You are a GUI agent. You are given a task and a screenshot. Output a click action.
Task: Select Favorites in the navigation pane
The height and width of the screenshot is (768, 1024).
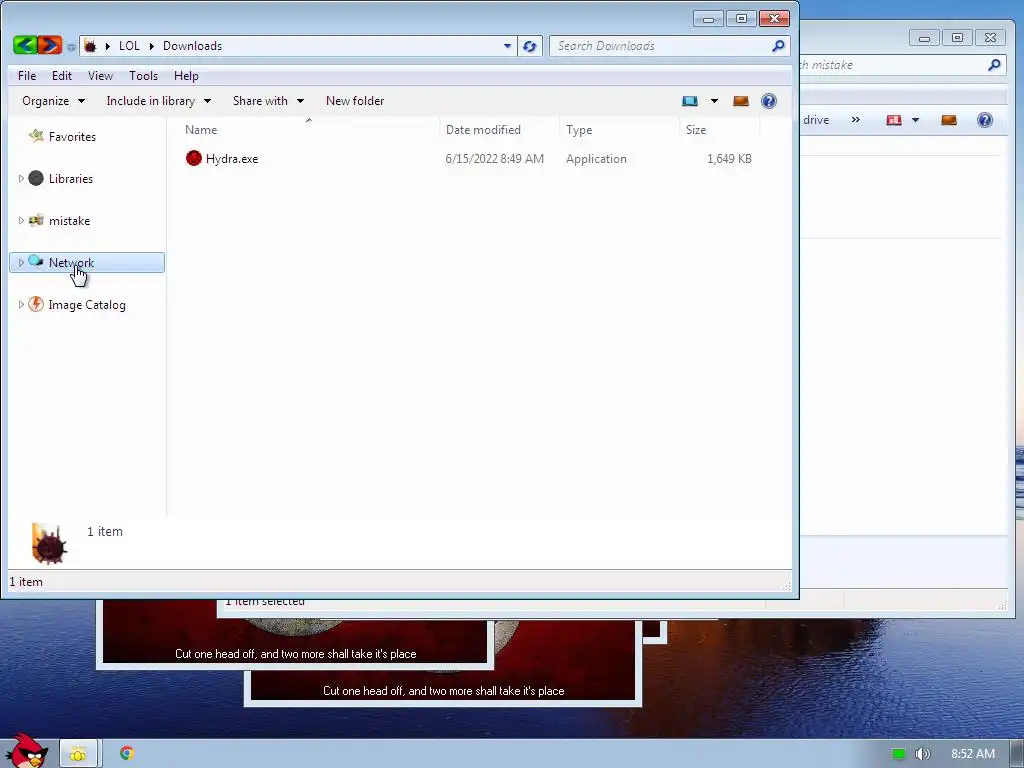tap(72, 136)
